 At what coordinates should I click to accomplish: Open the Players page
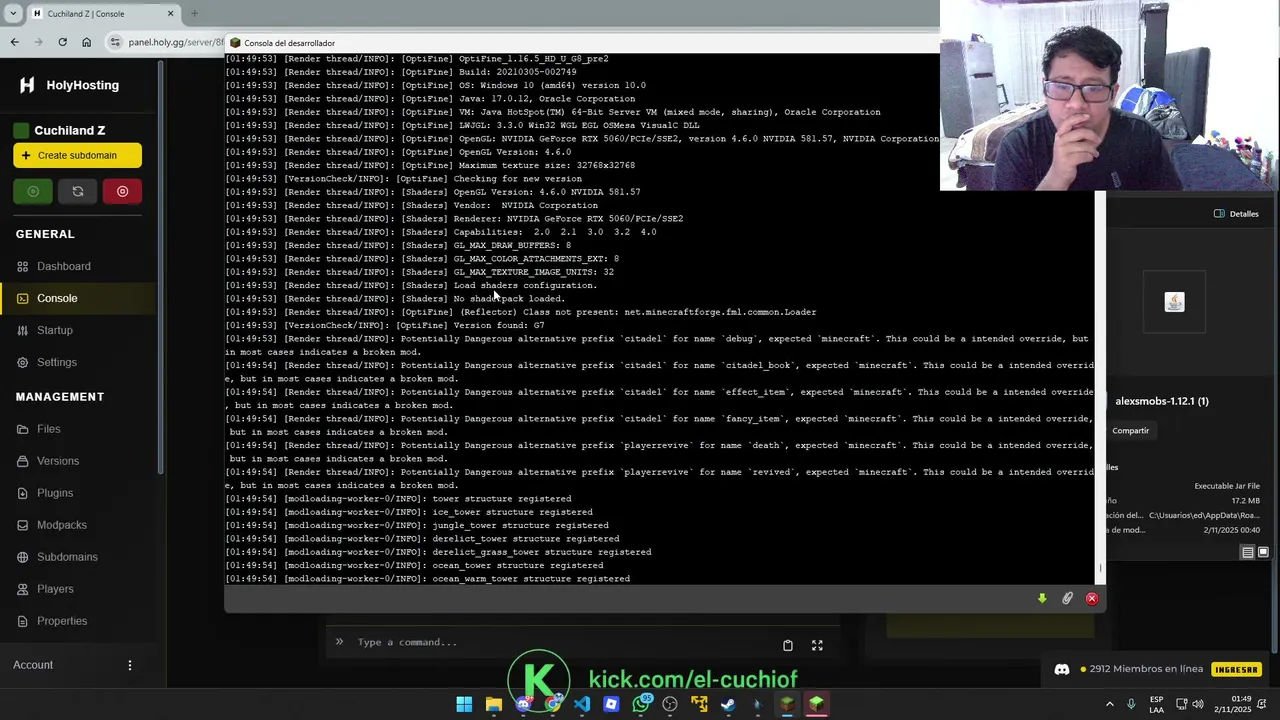pyautogui.click(x=55, y=589)
